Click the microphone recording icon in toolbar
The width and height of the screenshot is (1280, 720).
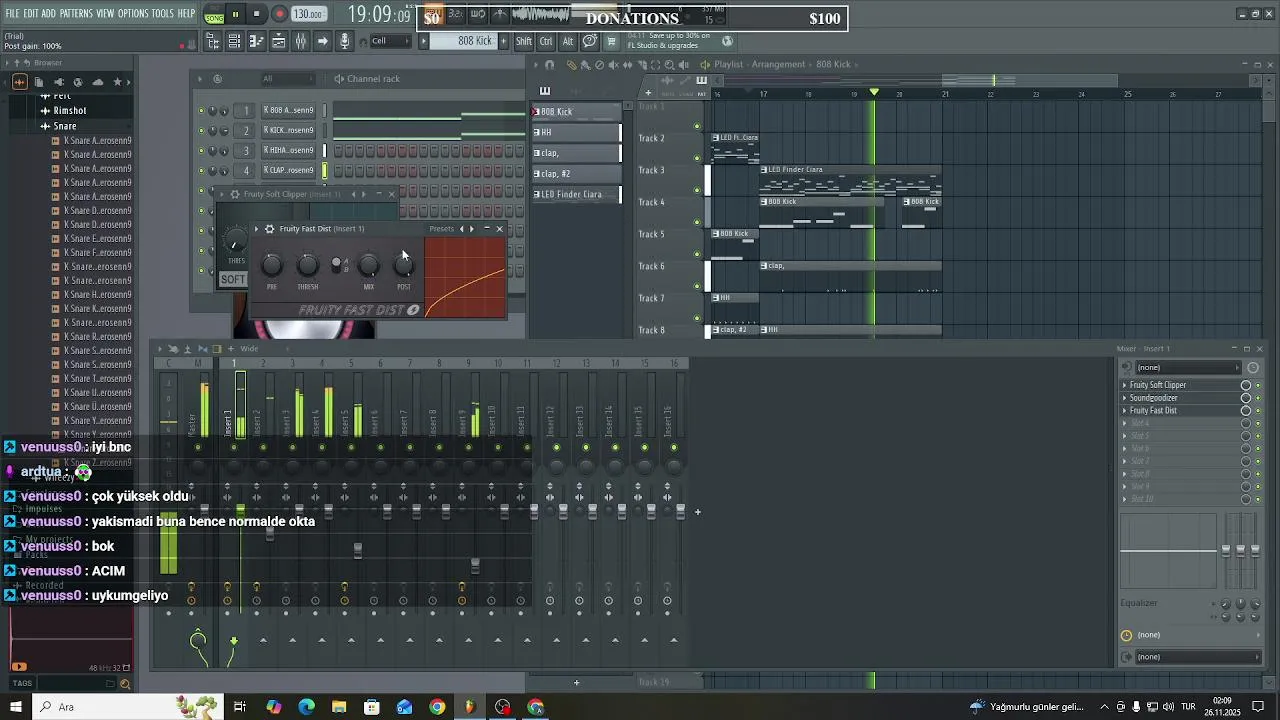pos(345,41)
